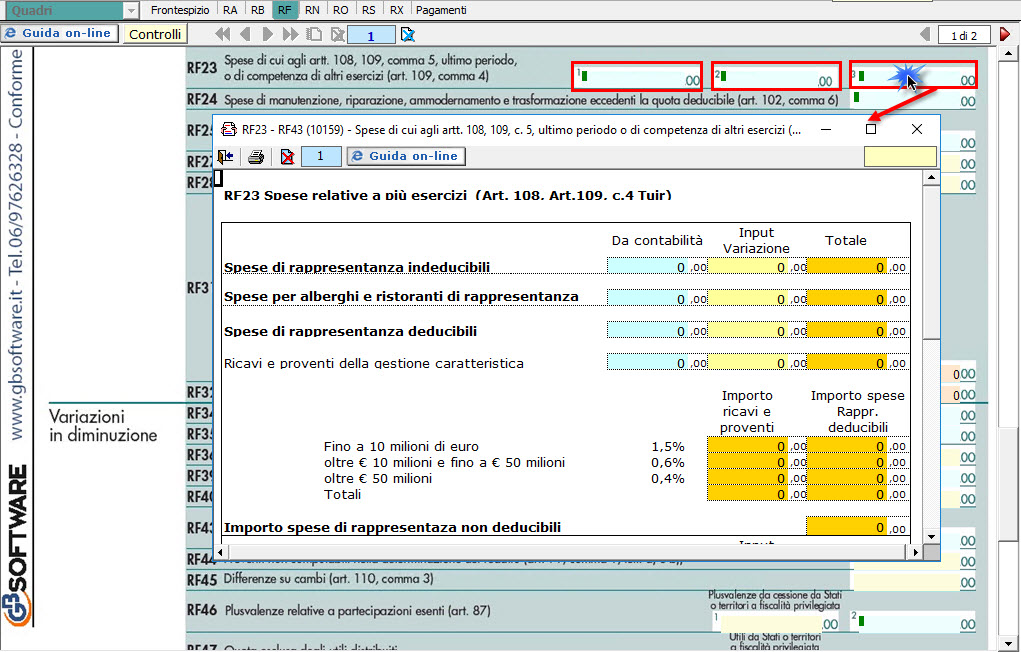The image size is (1021, 652).
Task: Click the RF45 Differenze su cambi amount field
Action: point(914,581)
